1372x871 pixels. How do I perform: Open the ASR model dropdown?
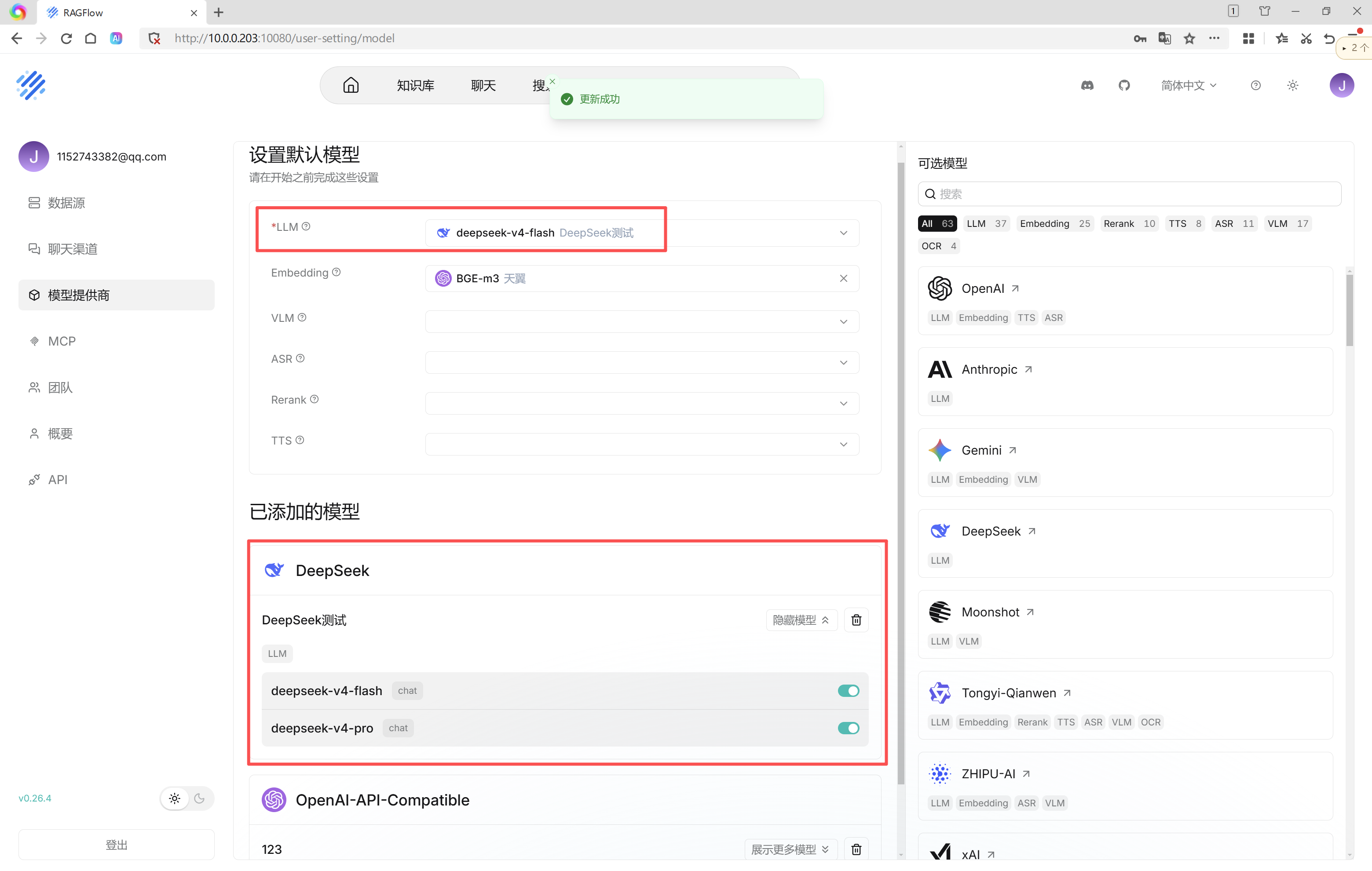(x=642, y=363)
